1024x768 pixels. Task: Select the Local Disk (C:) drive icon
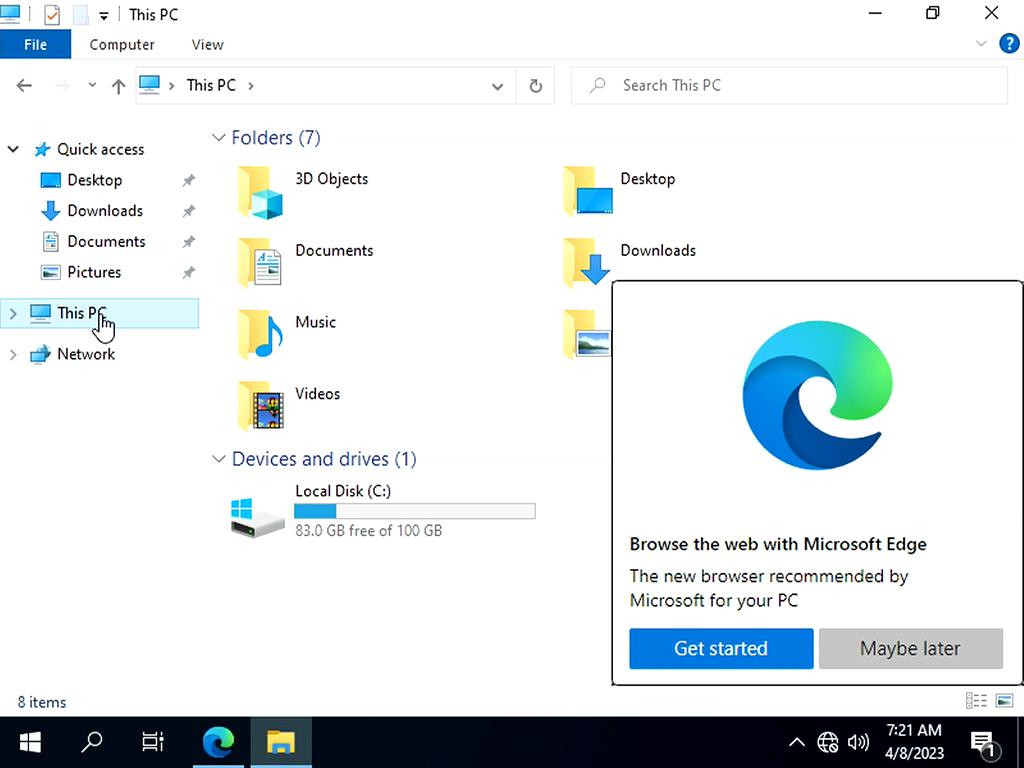[257, 517]
